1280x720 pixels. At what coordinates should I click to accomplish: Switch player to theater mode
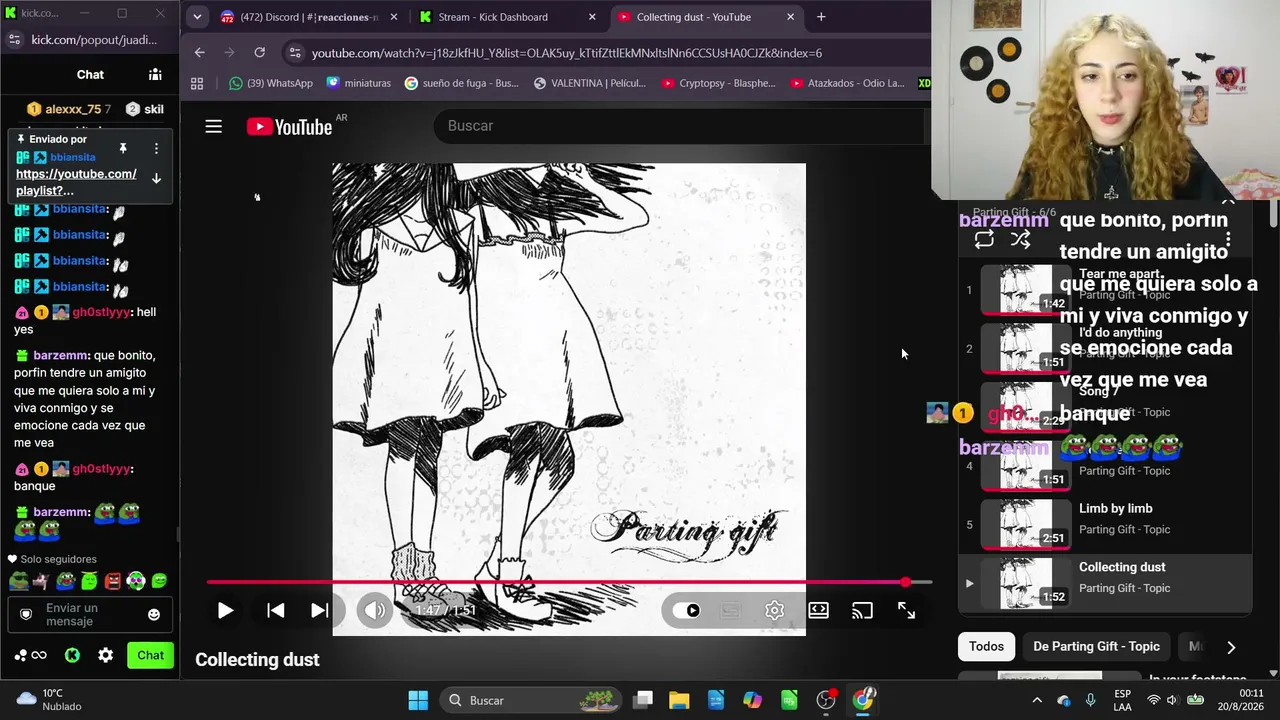pos(818,610)
